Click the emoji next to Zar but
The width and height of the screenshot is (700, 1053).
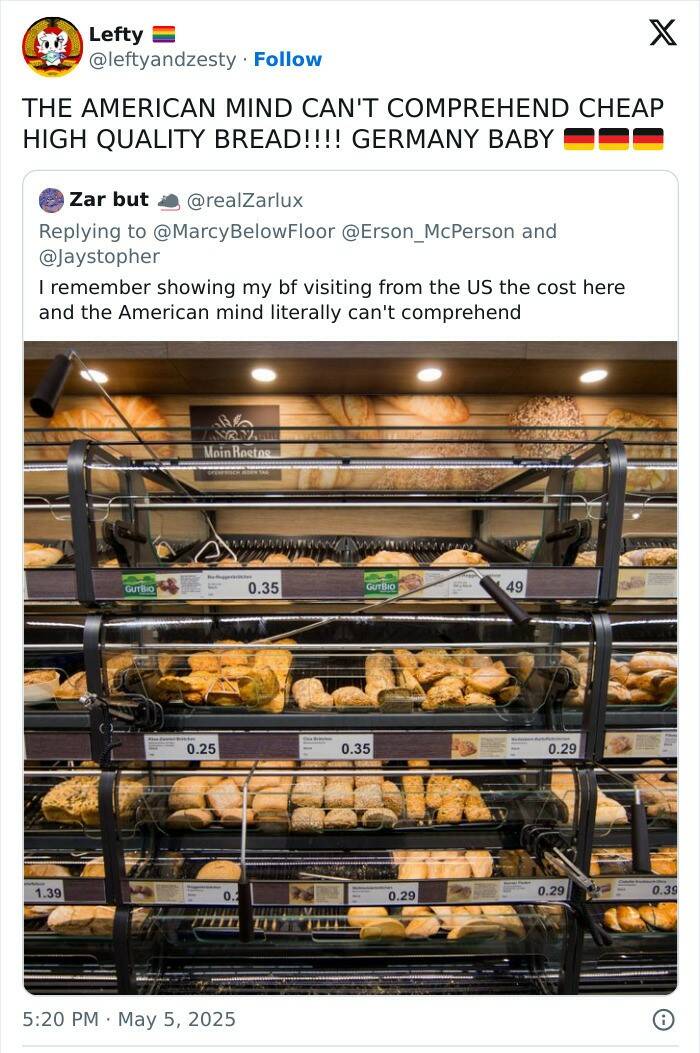(168, 201)
